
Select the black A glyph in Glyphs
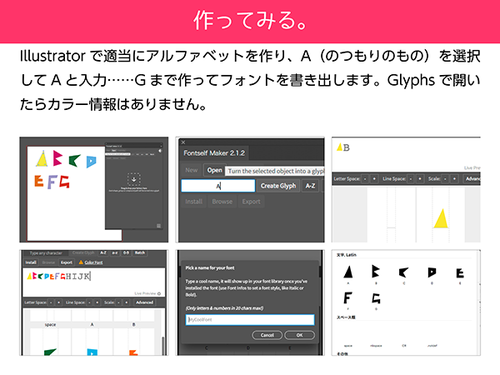[x=348, y=272]
